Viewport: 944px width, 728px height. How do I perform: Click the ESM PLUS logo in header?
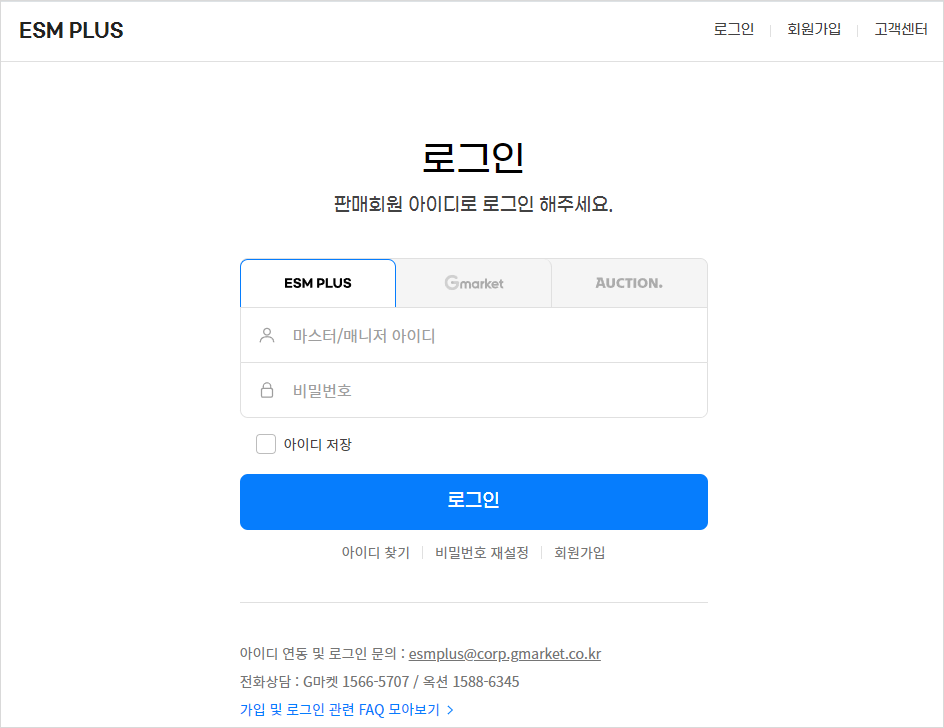(x=71, y=30)
